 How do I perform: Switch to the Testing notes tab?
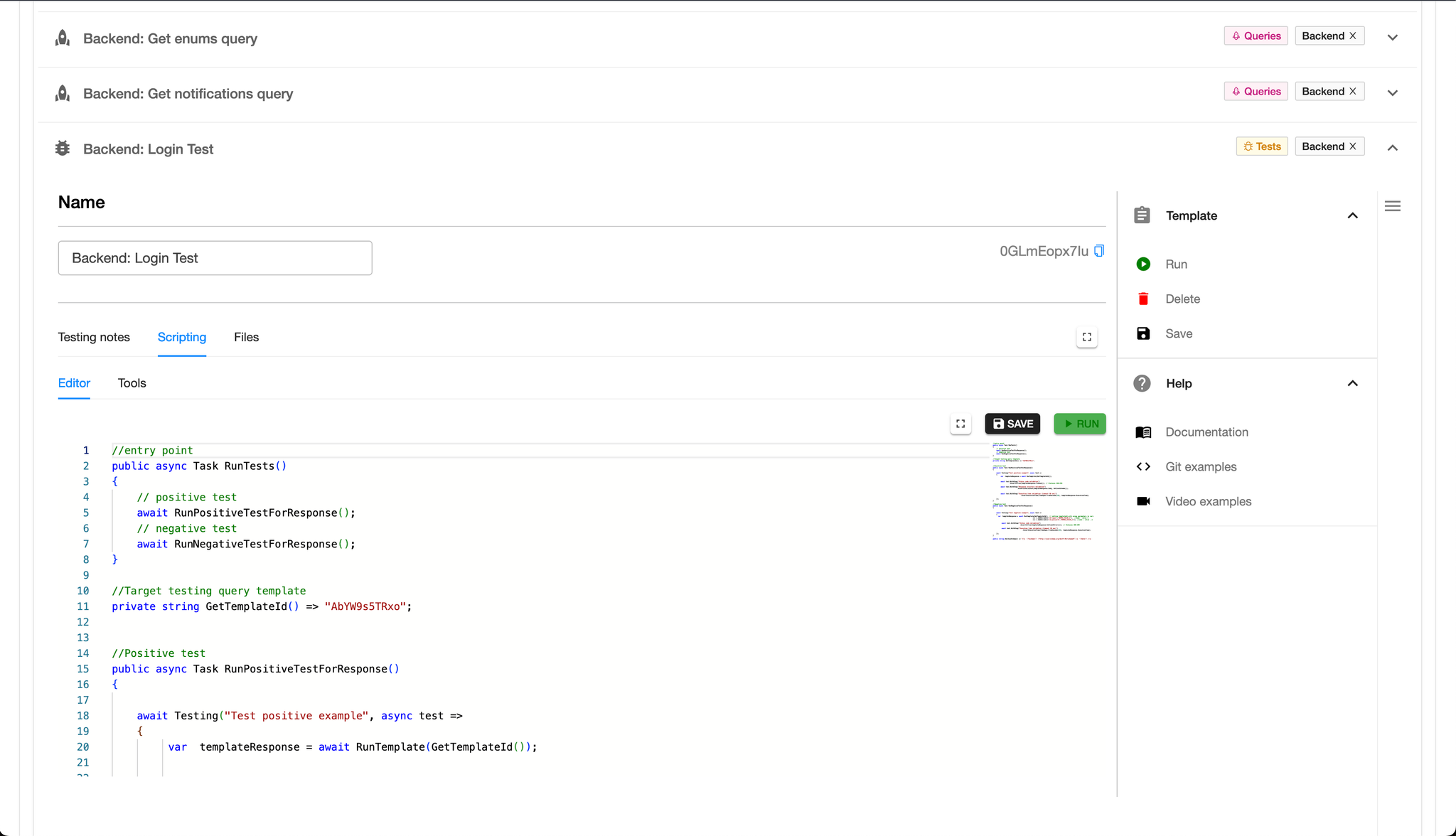pos(94,338)
